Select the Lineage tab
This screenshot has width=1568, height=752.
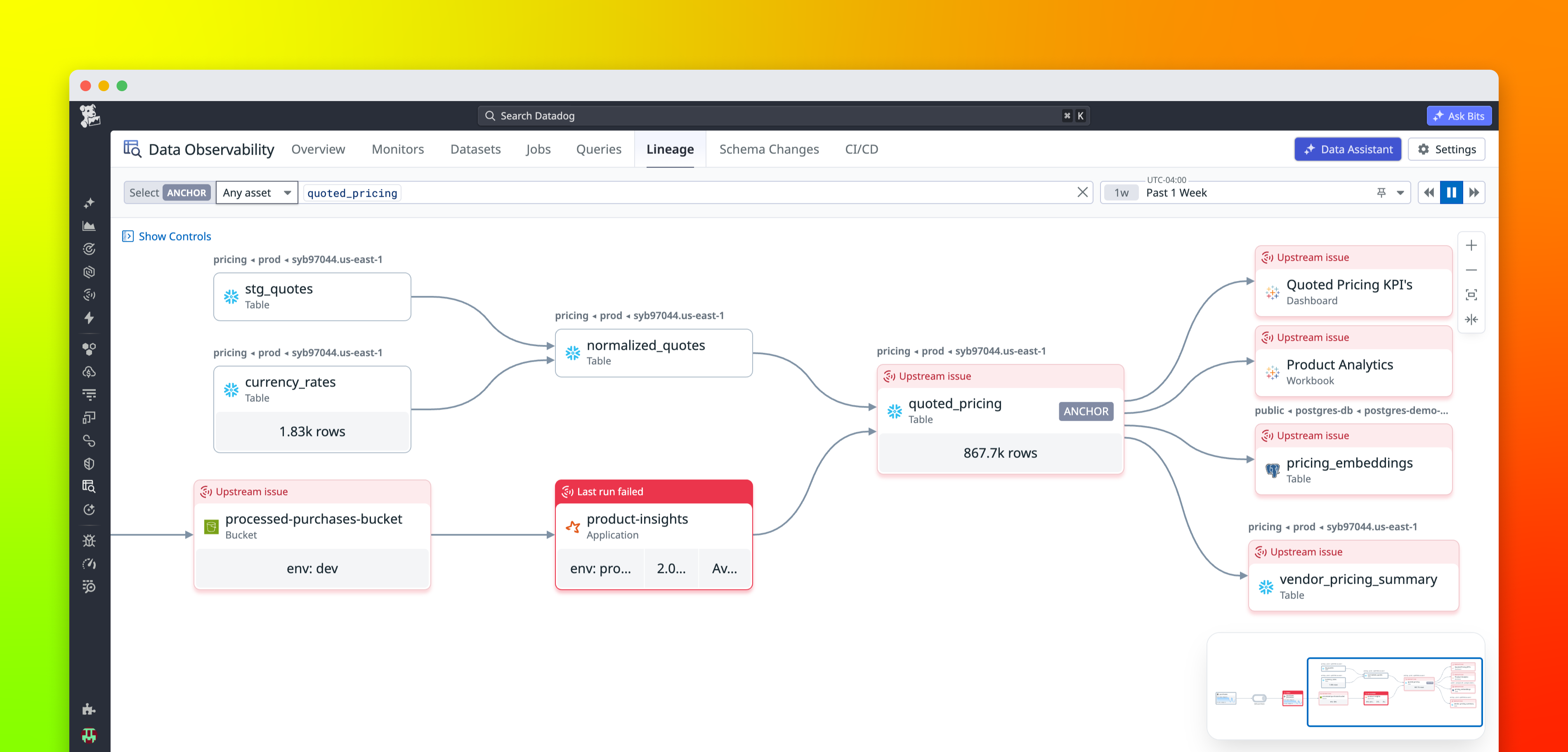(x=670, y=149)
